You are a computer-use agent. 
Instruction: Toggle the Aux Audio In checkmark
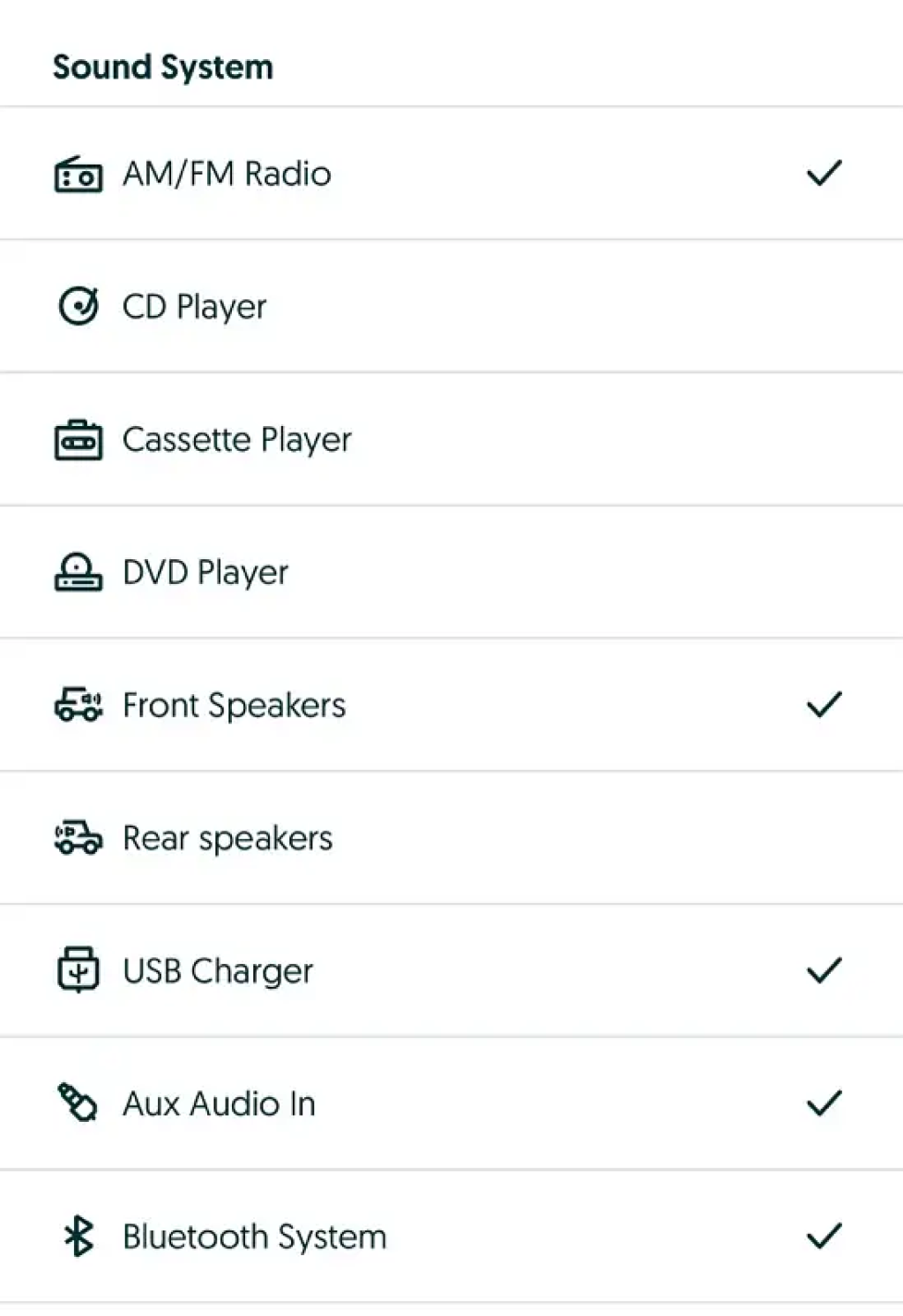pyautogui.click(x=824, y=1103)
